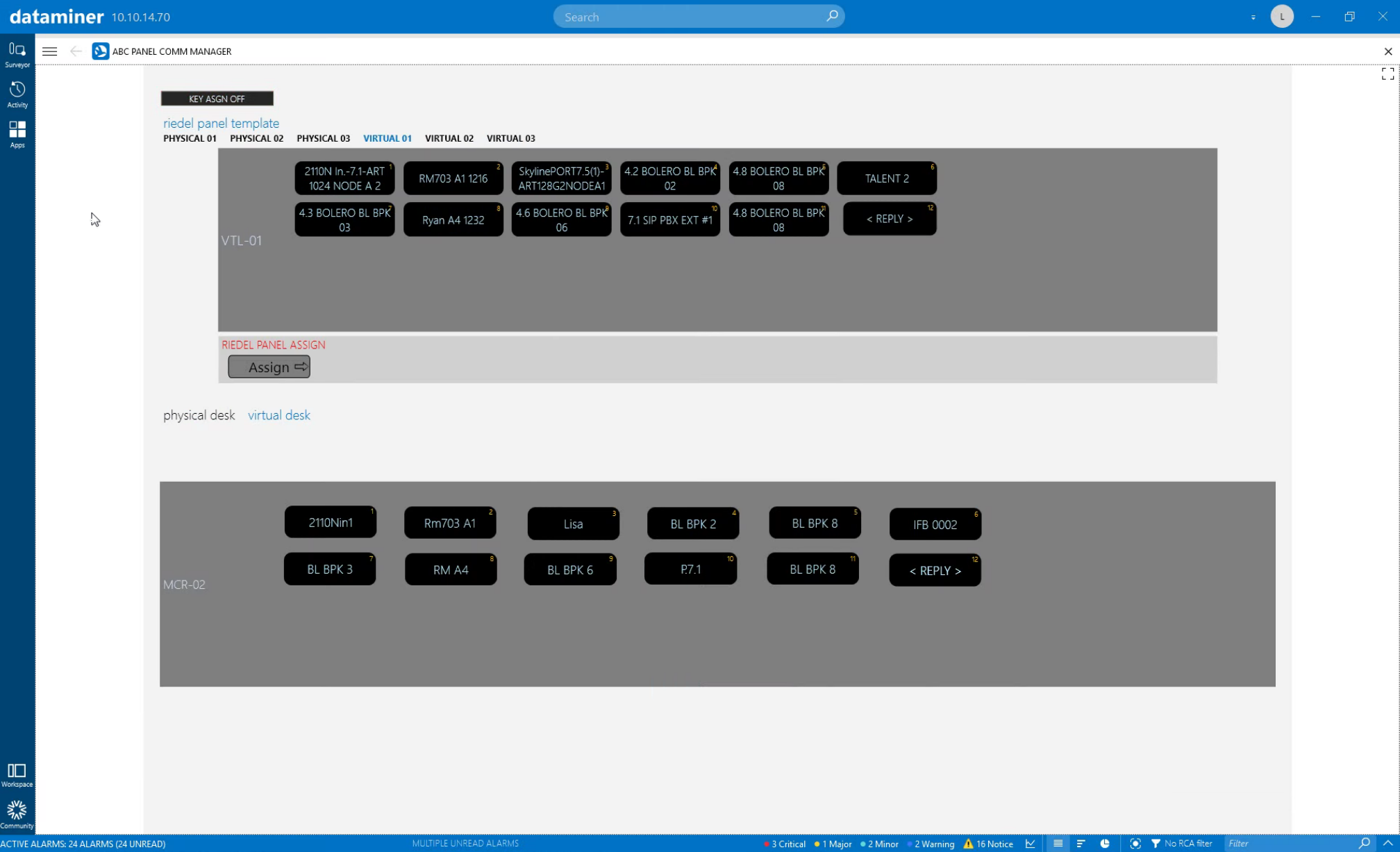The image size is (1400, 852).
Task: Expand the alarm console chevron
Action: [x=1388, y=844]
